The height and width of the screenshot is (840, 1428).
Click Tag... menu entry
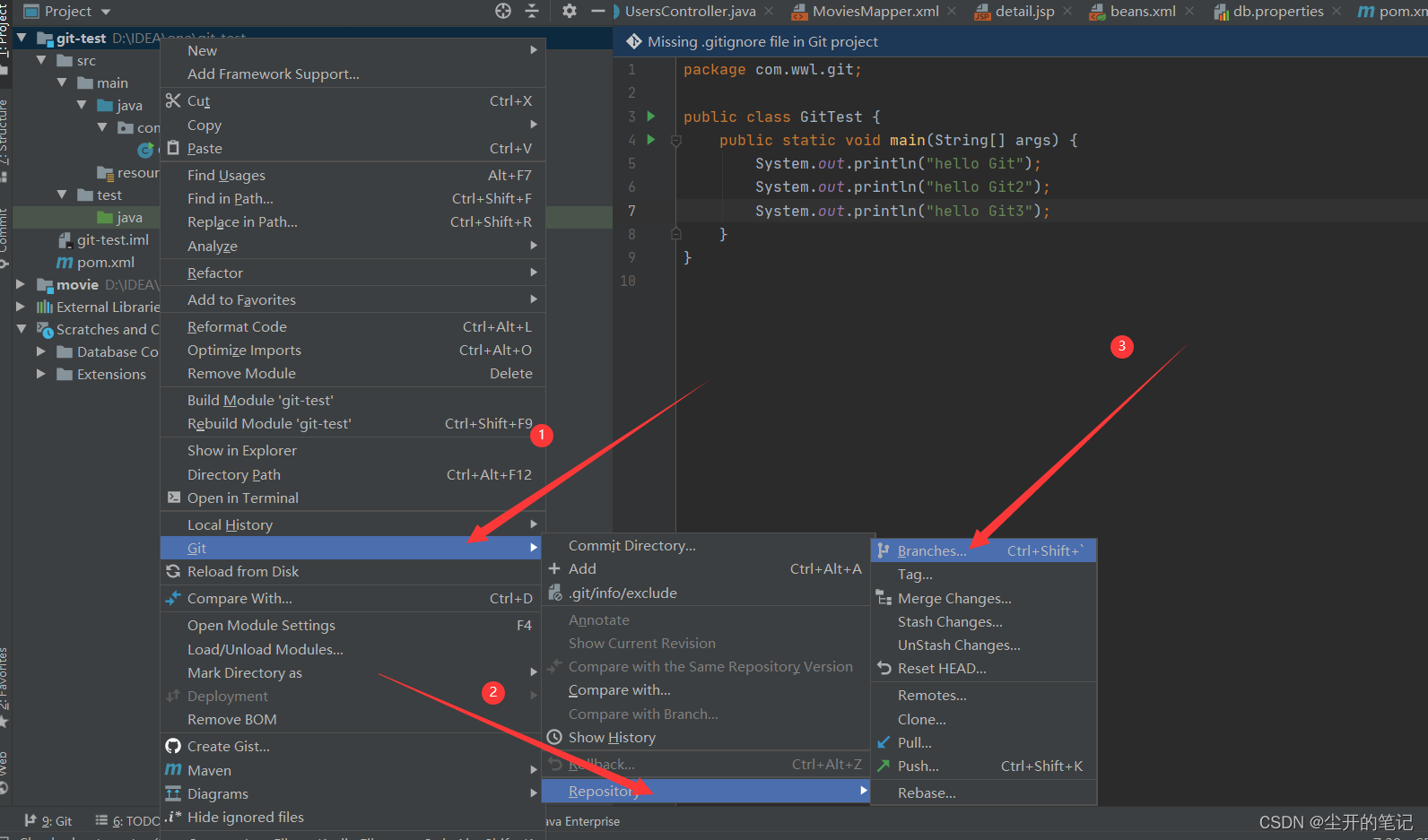[x=983, y=574]
